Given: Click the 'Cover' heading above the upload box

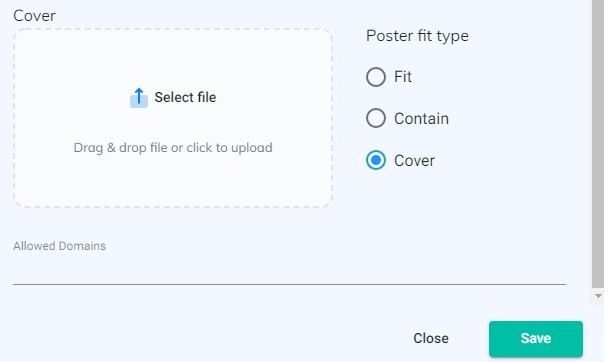Looking at the screenshot, I should pos(34,16).
